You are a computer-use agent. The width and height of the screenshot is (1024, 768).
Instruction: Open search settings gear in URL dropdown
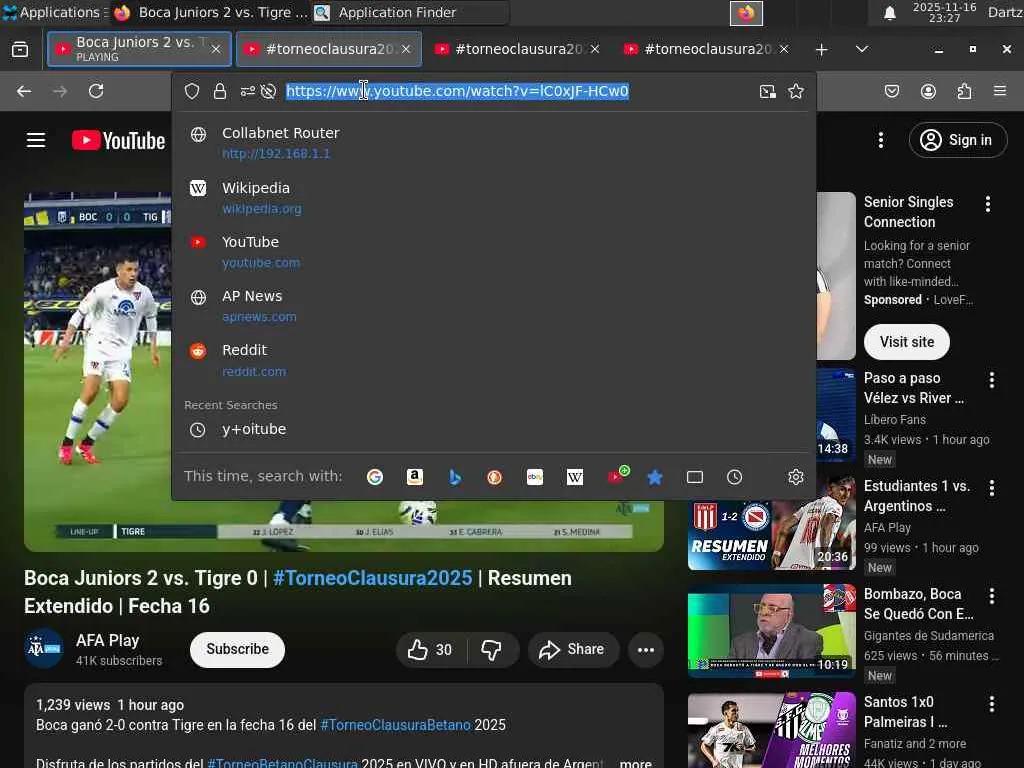point(795,477)
